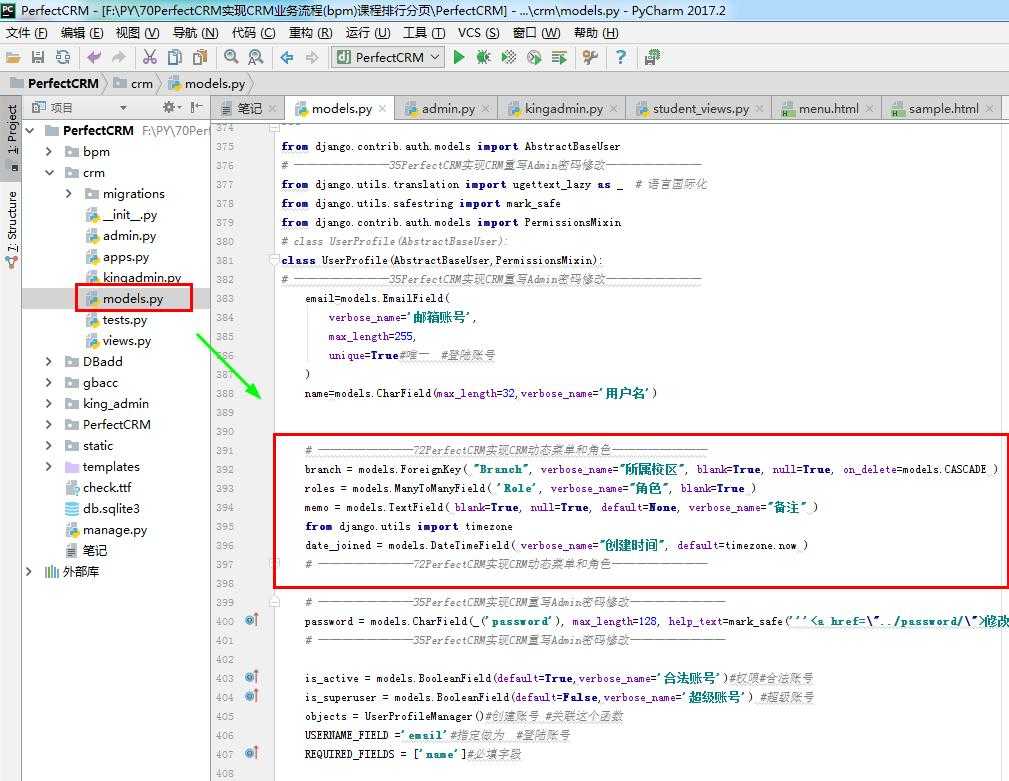The width and height of the screenshot is (1009, 781).
Task: Close the admin.py editor tab
Action: click(485, 109)
